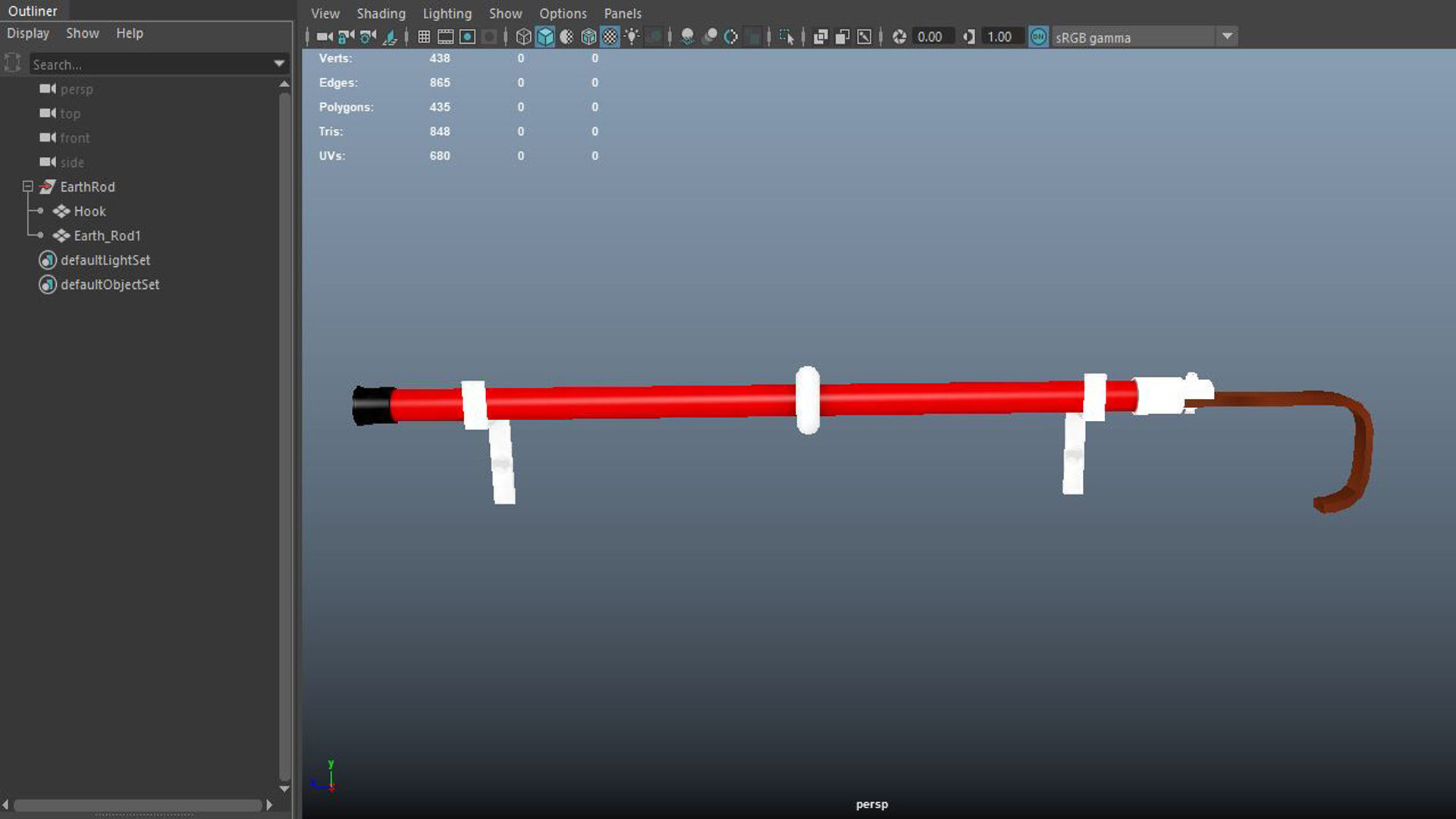Click the select camera icon
Viewport: 1456px width, 819px height.
tap(325, 36)
